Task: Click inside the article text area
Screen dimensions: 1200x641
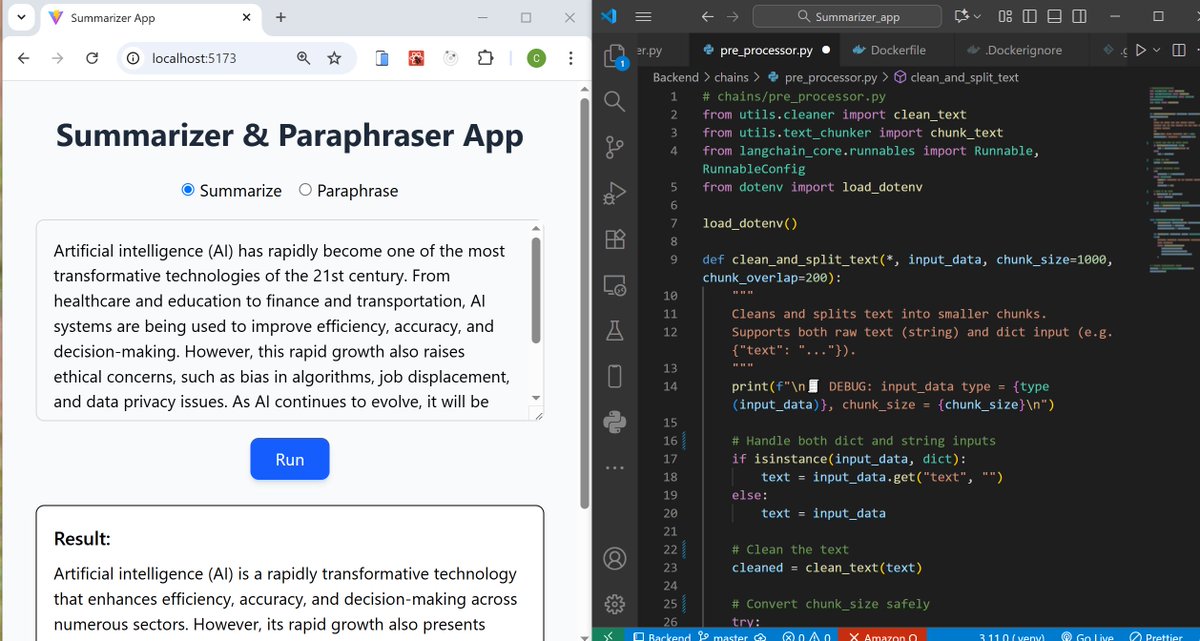Action: click(x=282, y=320)
